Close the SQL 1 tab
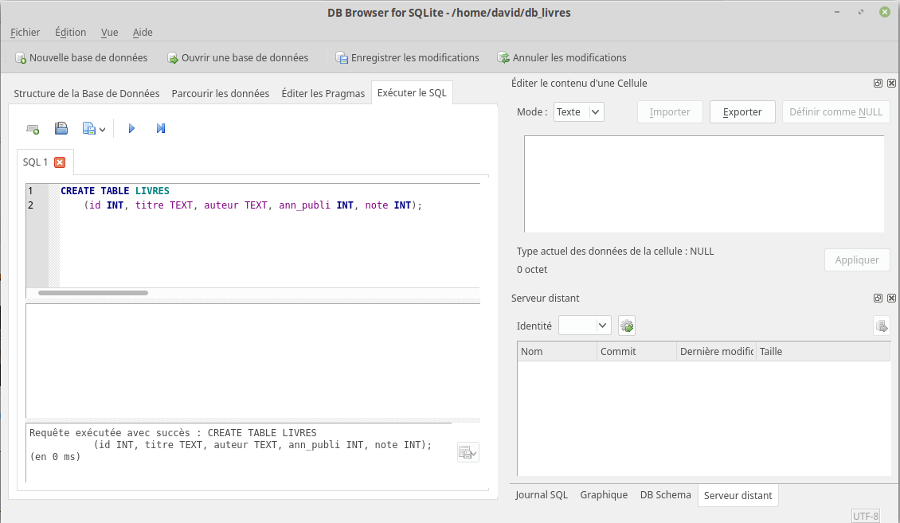Viewport: 900px width, 523px height. point(60,162)
